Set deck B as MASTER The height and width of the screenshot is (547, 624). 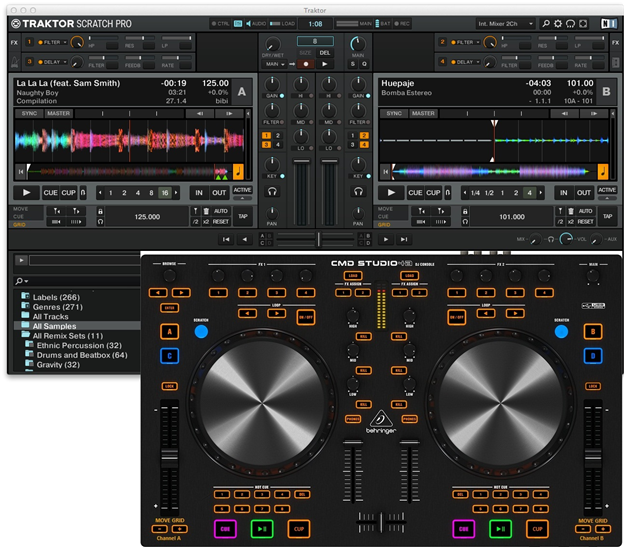(x=423, y=113)
